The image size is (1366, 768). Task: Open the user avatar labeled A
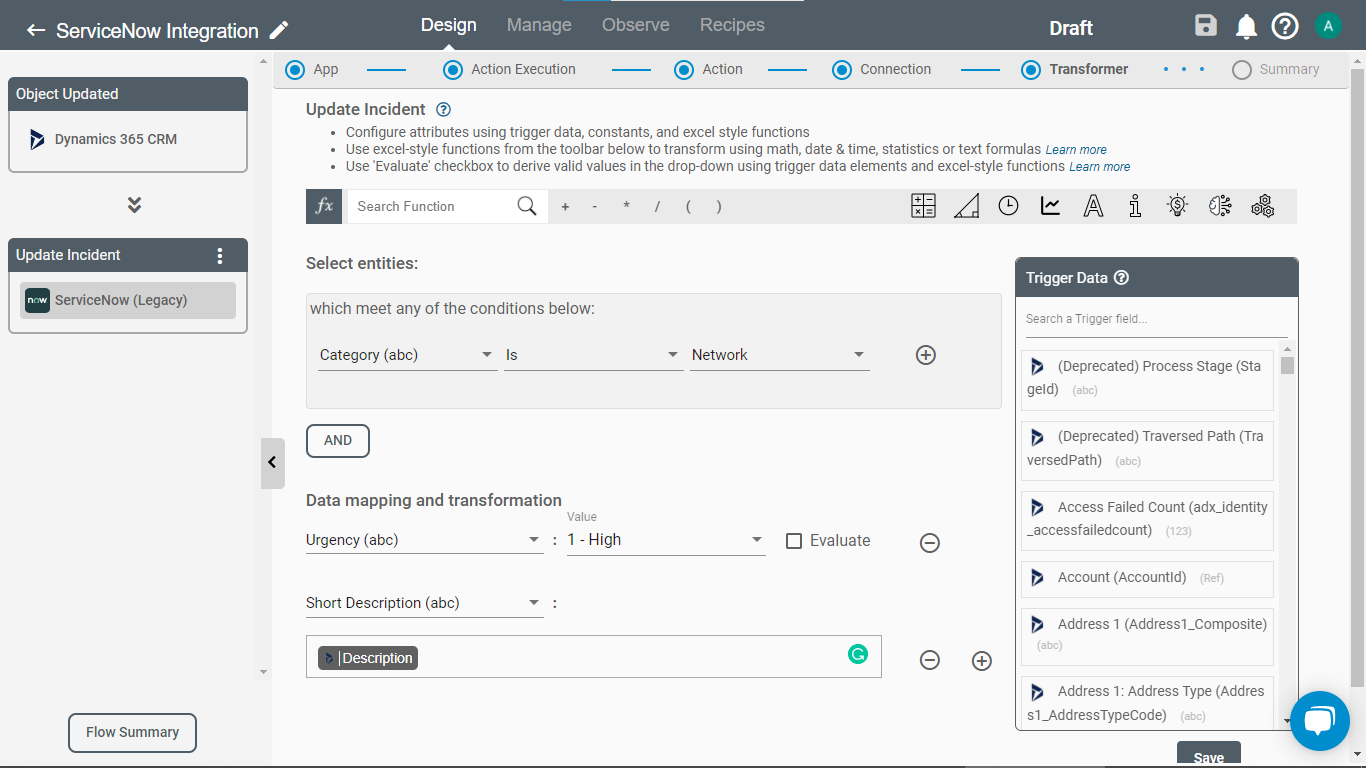pyautogui.click(x=1328, y=26)
